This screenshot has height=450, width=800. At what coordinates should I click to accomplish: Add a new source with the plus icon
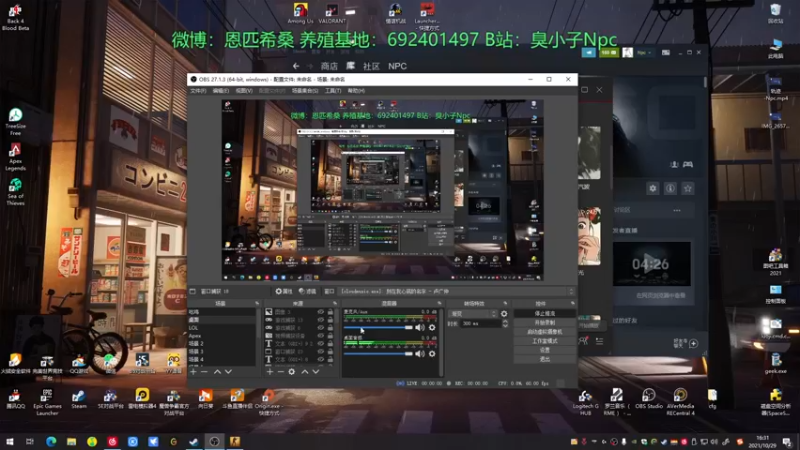pyautogui.click(x=270, y=372)
